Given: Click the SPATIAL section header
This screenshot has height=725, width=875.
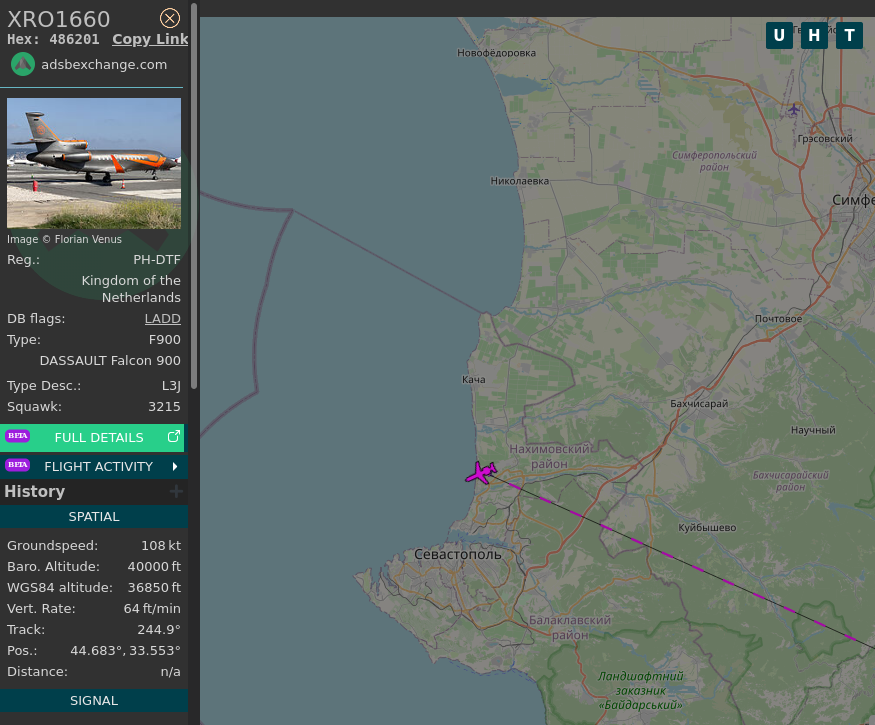Looking at the screenshot, I should point(94,517).
